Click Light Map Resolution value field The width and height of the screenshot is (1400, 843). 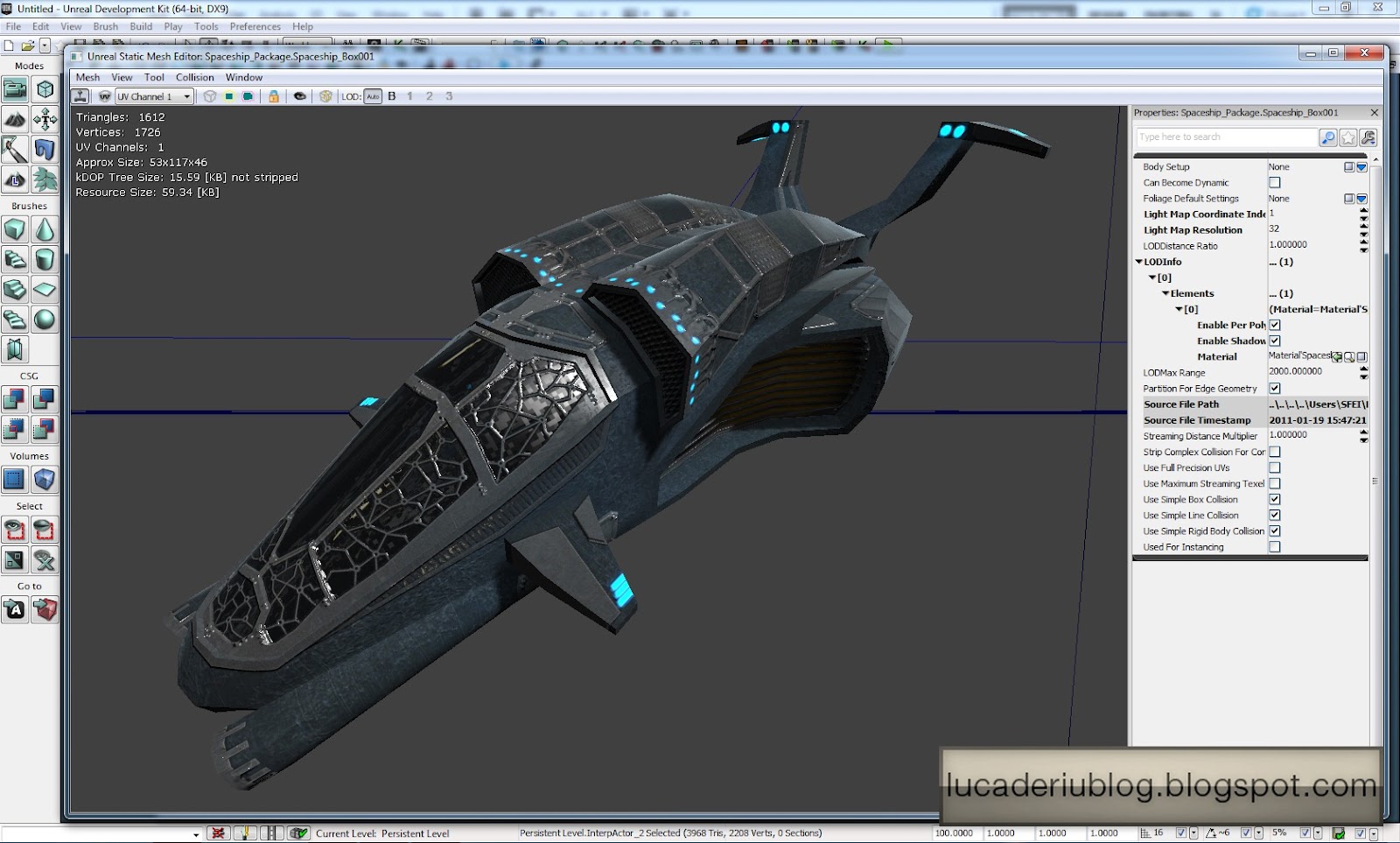tap(1312, 229)
